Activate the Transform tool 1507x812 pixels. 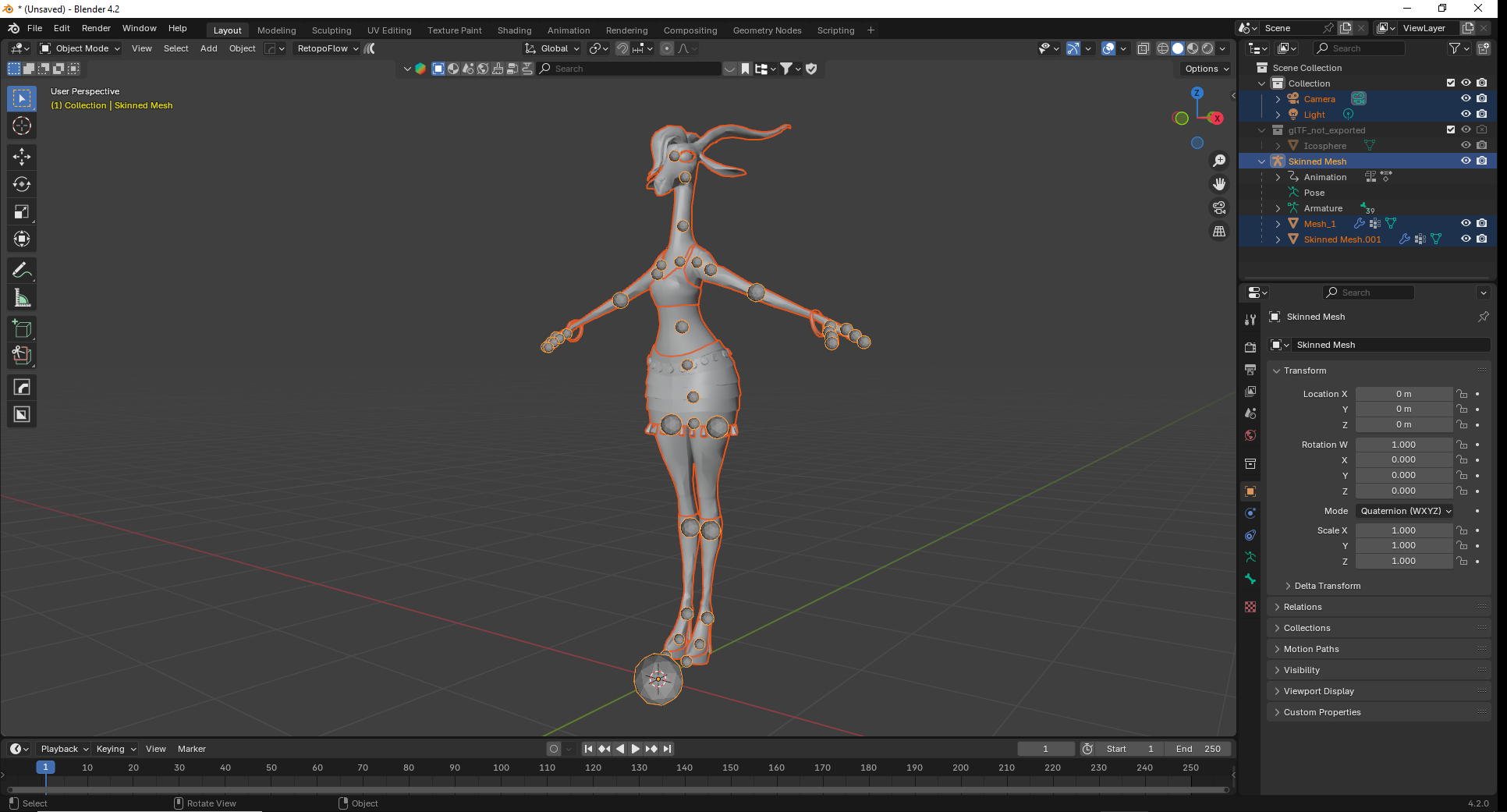[x=22, y=239]
